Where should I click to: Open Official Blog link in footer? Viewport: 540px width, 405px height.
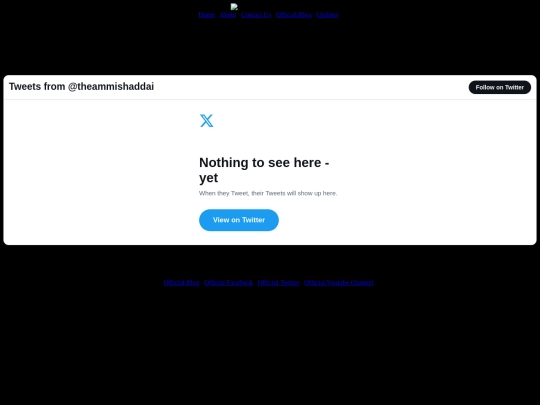pyautogui.click(x=181, y=282)
